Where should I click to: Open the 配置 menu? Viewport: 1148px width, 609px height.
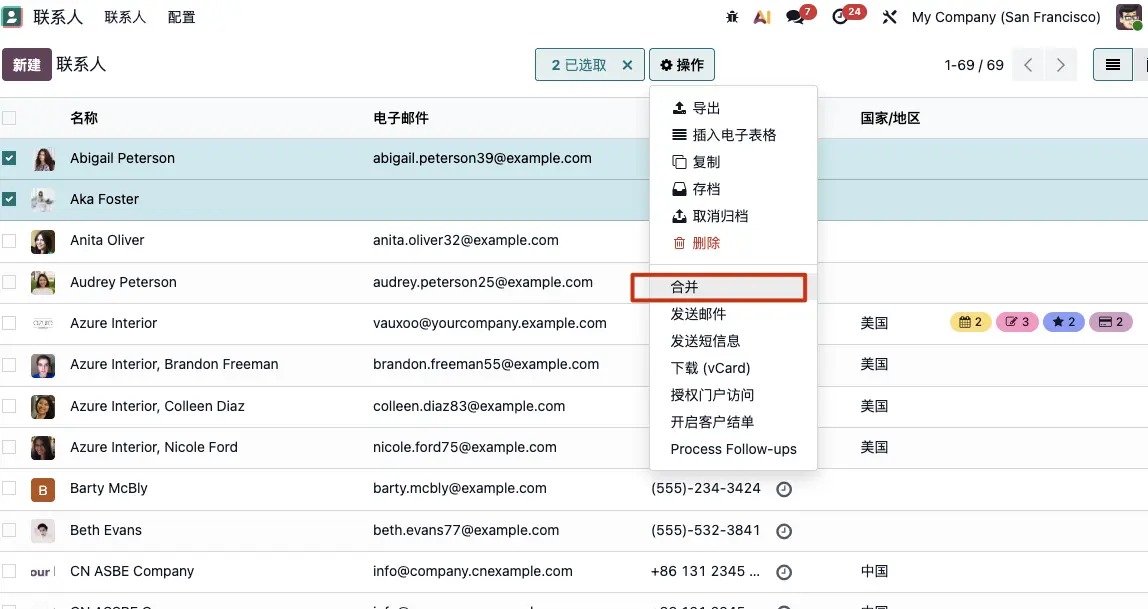tap(181, 17)
